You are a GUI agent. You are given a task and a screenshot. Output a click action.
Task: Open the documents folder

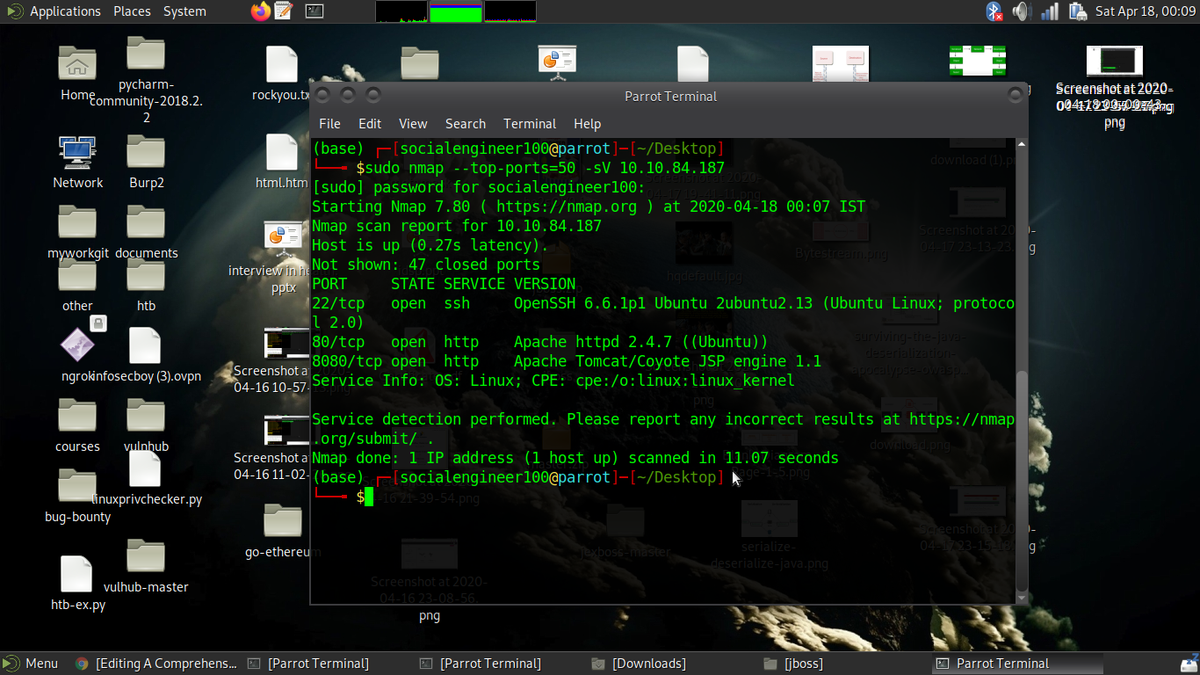[146, 233]
